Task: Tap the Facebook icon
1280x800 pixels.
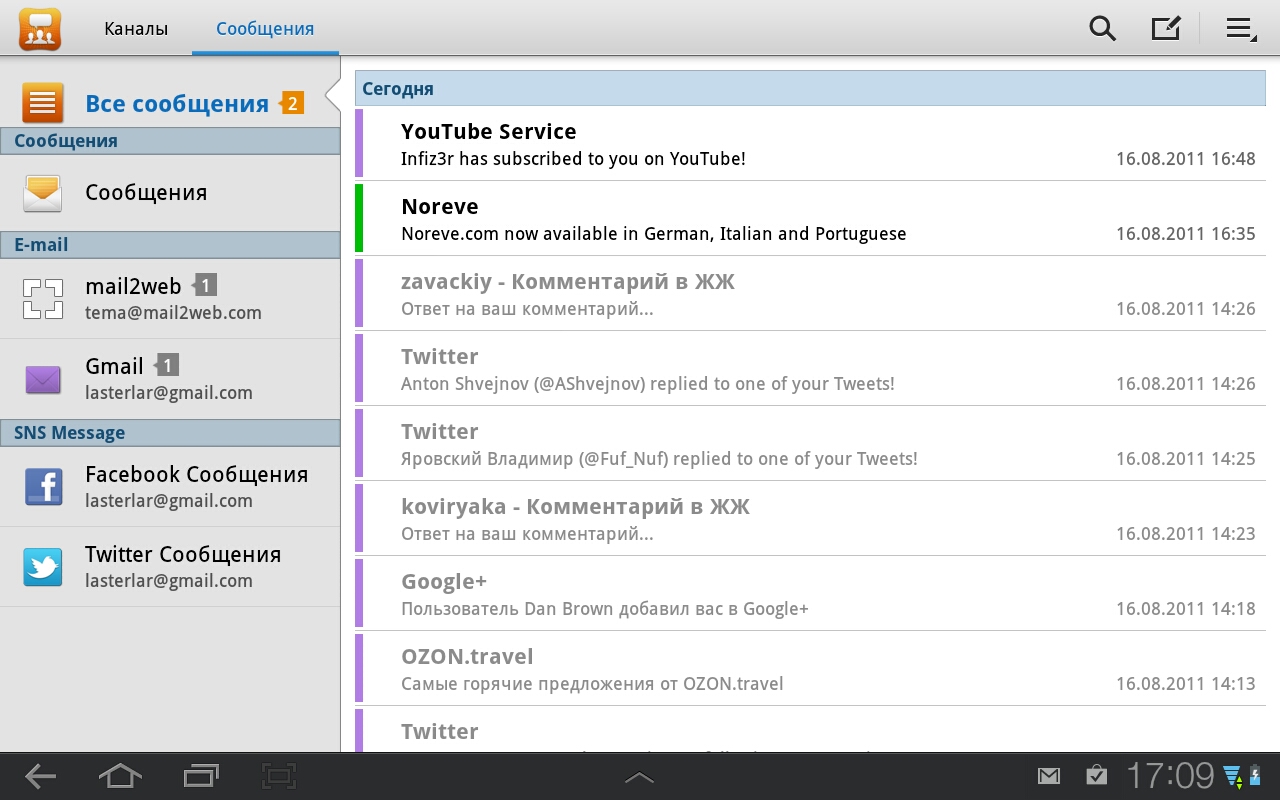Action: 43,487
